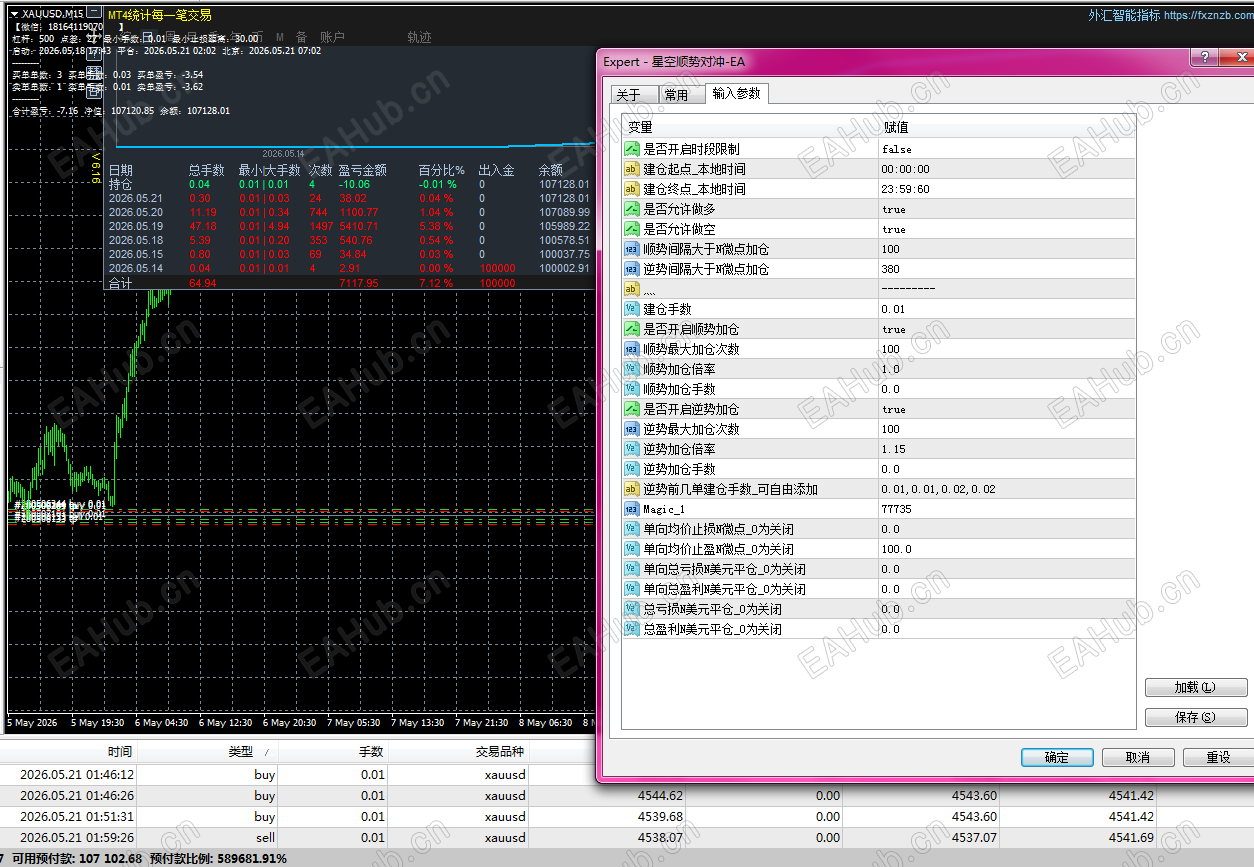Image resolution: width=1254 pixels, height=867 pixels.
Task: Click the double icon beside 逆势加仓手数
Action: pyautogui.click(x=631, y=469)
